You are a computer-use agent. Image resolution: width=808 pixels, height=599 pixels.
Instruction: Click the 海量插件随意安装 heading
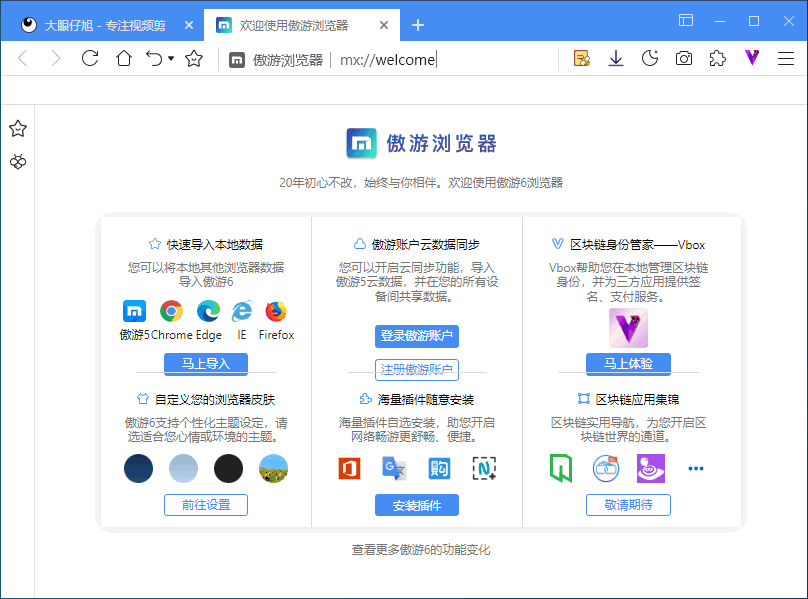point(417,400)
